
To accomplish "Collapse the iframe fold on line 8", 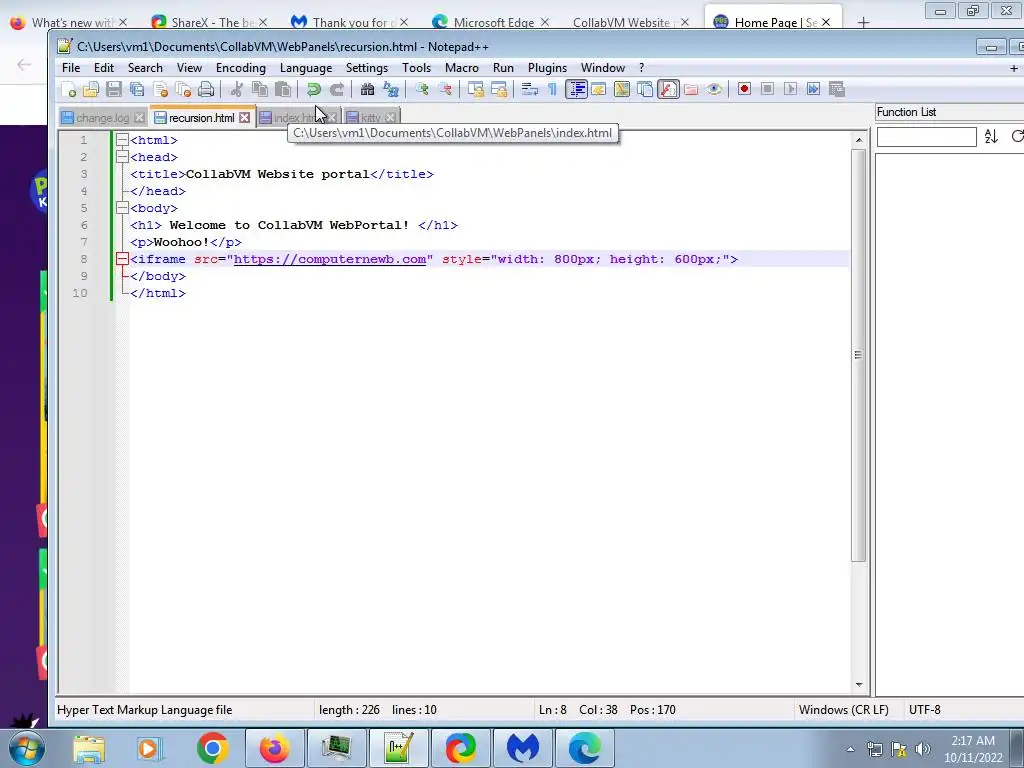I will pos(122,259).
